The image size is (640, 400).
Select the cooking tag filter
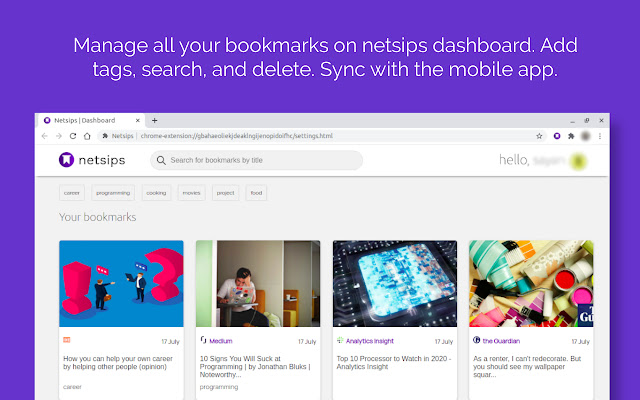pos(156,193)
